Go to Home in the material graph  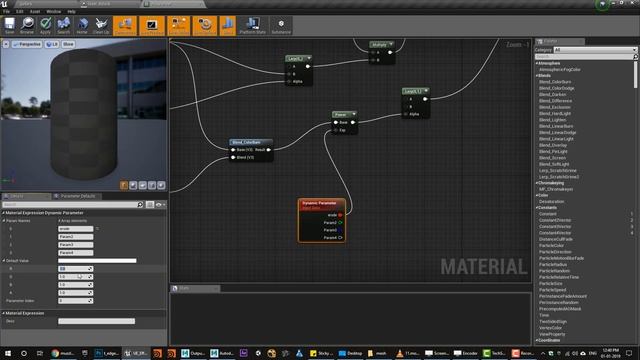click(x=82, y=25)
